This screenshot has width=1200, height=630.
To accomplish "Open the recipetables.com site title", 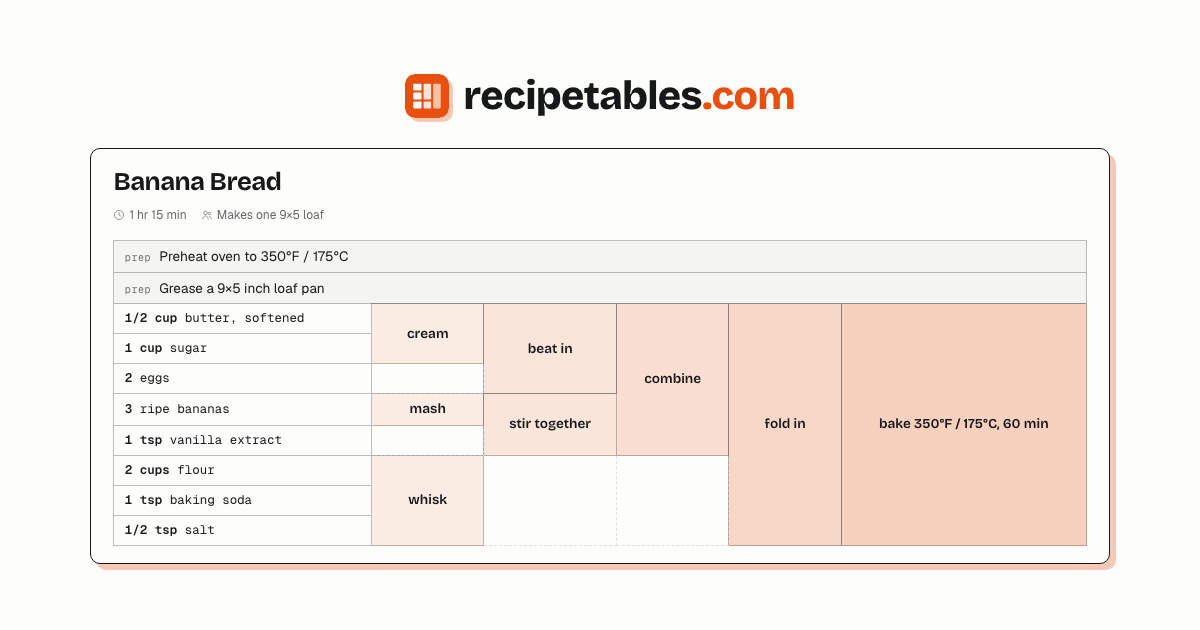I will [629, 96].
